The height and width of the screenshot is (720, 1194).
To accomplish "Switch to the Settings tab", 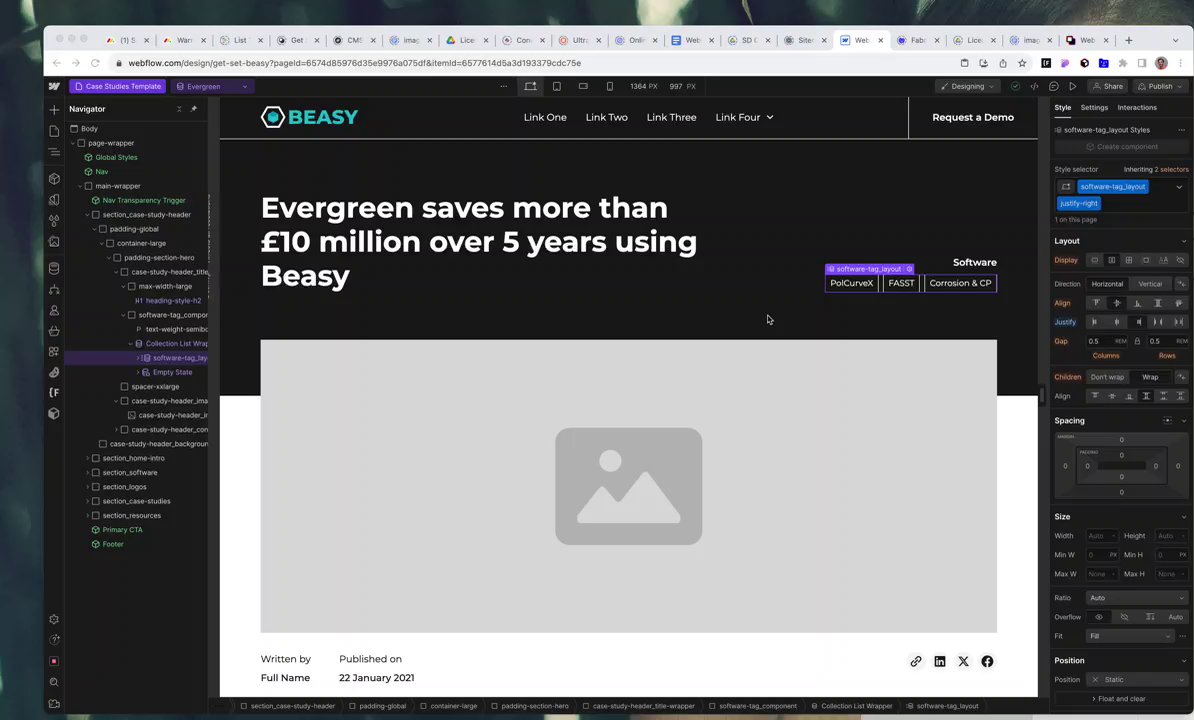I will (x=1093, y=107).
